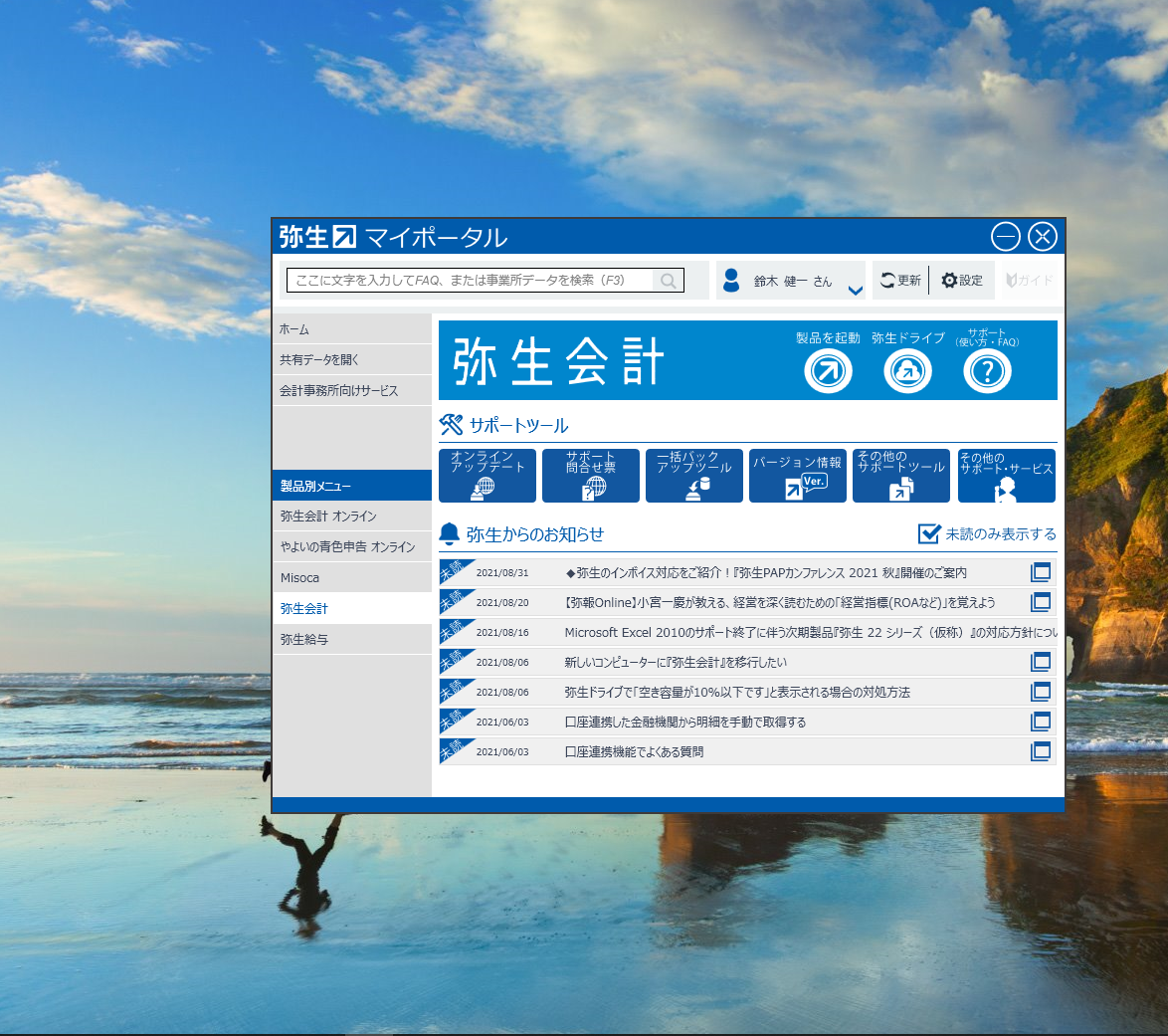Select ホーム in the left sidebar
The width and height of the screenshot is (1168, 1036).
point(351,329)
